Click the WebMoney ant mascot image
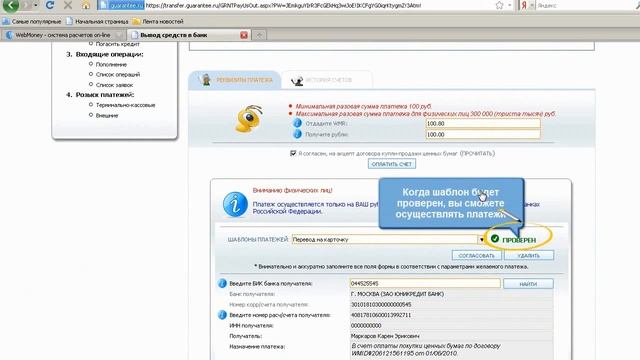The width and height of the screenshot is (640, 360). click(249, 119)
